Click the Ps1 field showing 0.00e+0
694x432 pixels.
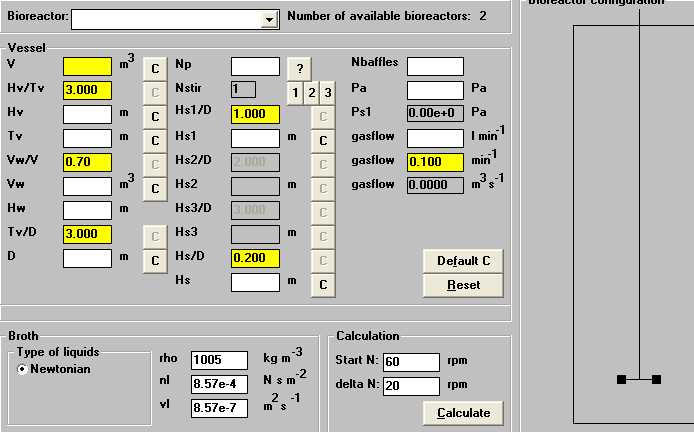point(436,113)
